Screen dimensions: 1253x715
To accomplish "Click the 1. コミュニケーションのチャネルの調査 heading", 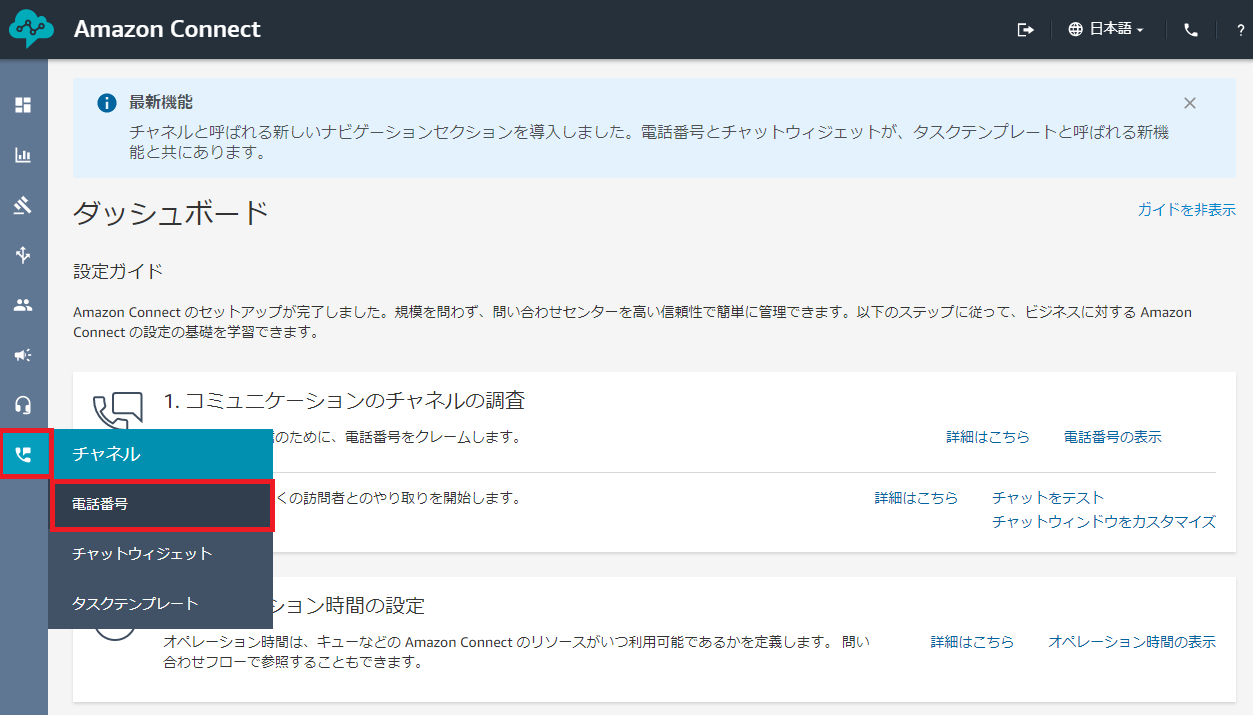I will click(345, 401).
